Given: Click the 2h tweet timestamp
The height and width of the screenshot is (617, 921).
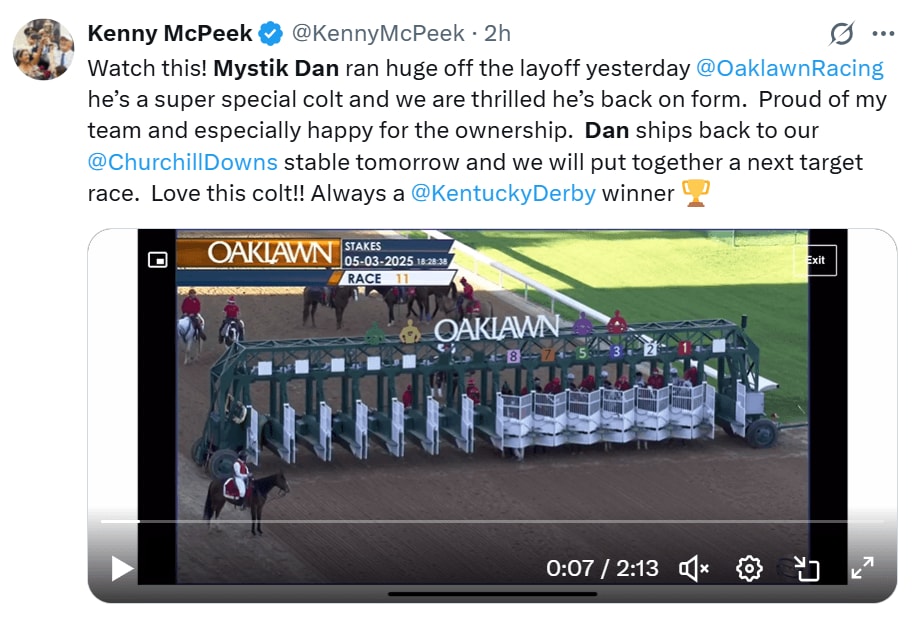Looking at the screenshot, I should point(497,34).
